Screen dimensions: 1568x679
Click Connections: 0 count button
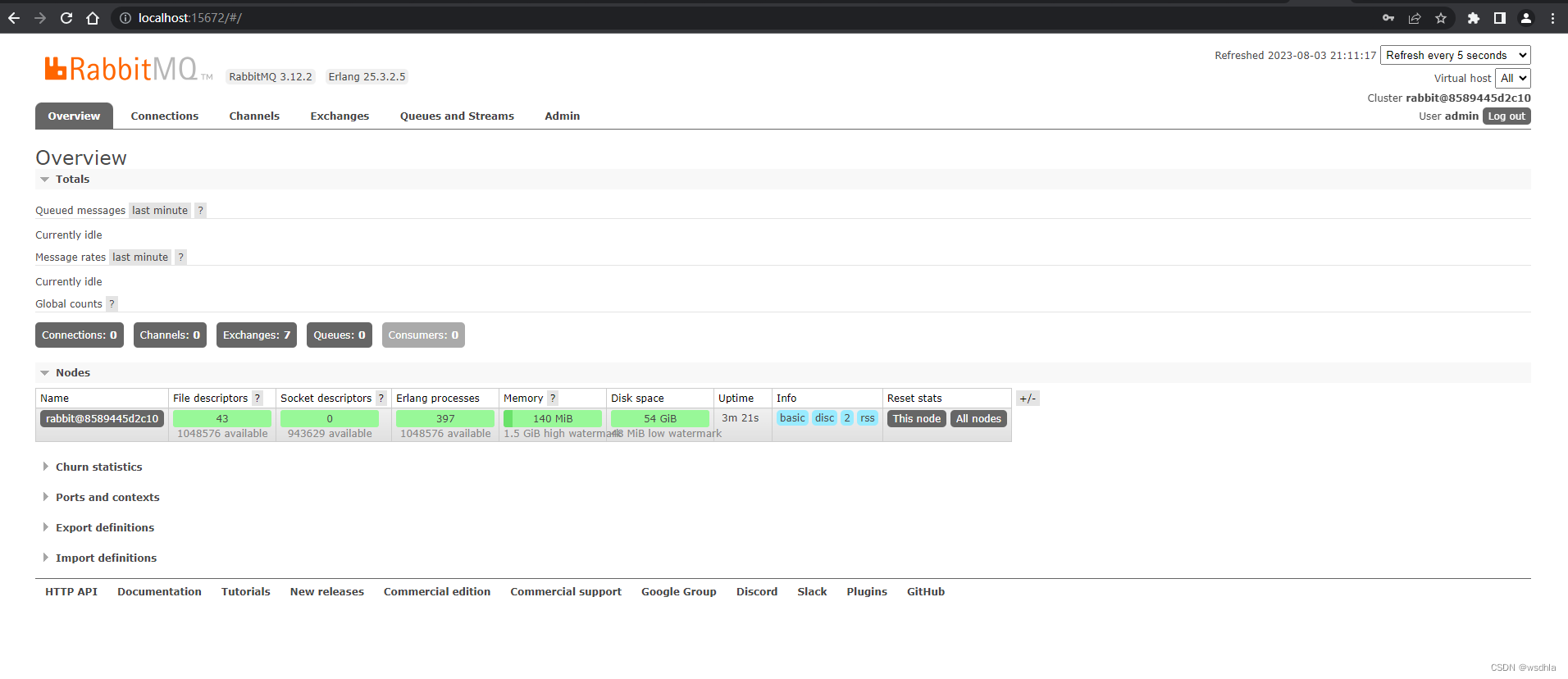coord(80,335)
